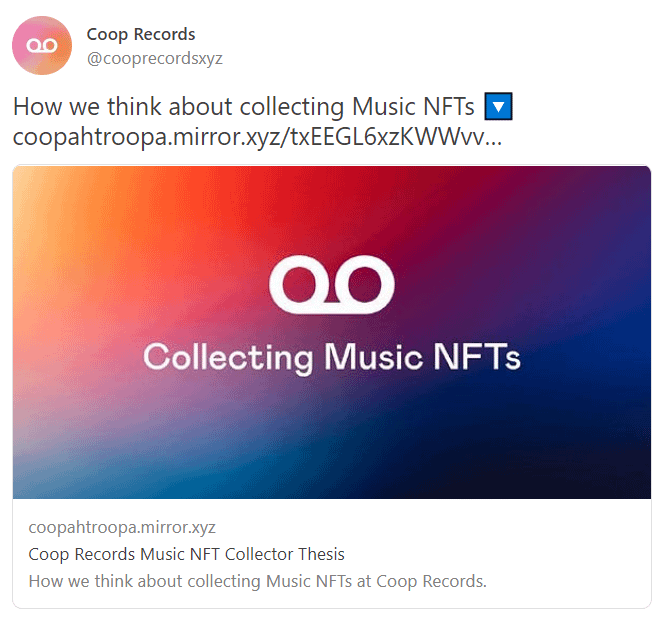Screen dimensions: 667x625
Task: Open the Coop Records display name
Action: click(141, 35)
